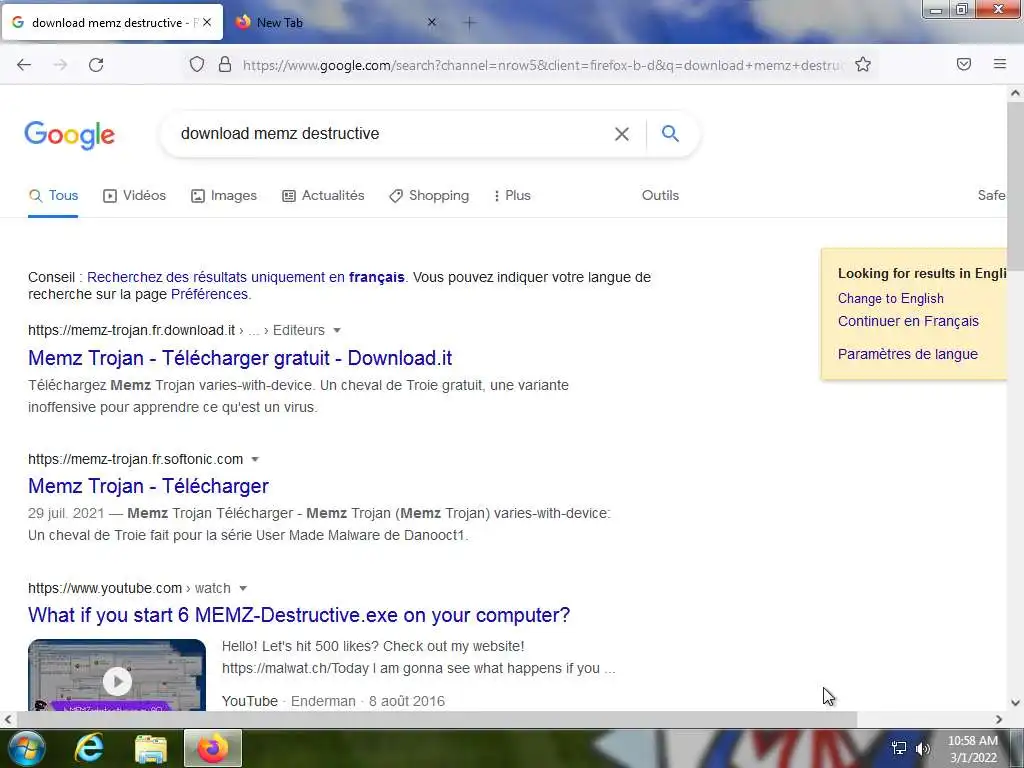Open the Save to Pocket button

tap(964, 64)
